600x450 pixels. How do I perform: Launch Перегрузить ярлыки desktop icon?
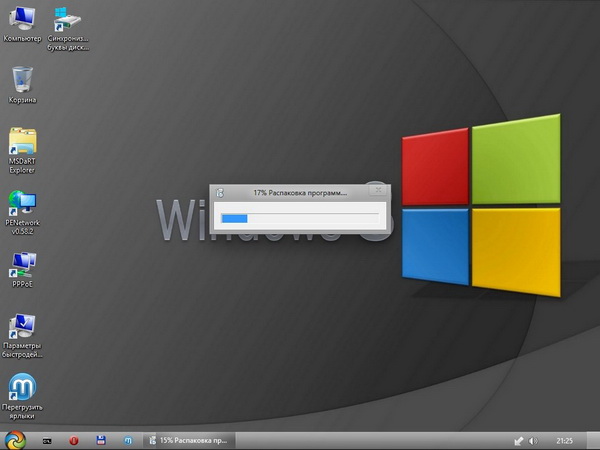(x=22, y=388)
